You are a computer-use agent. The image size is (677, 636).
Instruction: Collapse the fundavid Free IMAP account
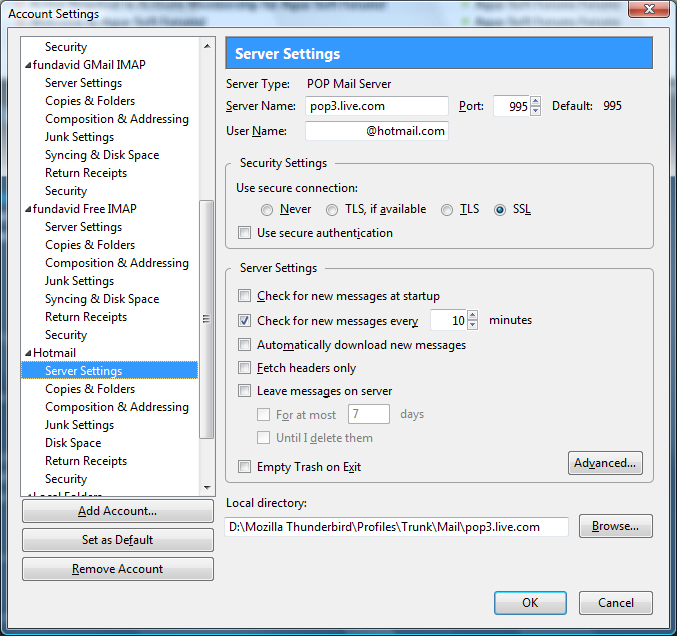pyautogui.click(x=27, y=209)
